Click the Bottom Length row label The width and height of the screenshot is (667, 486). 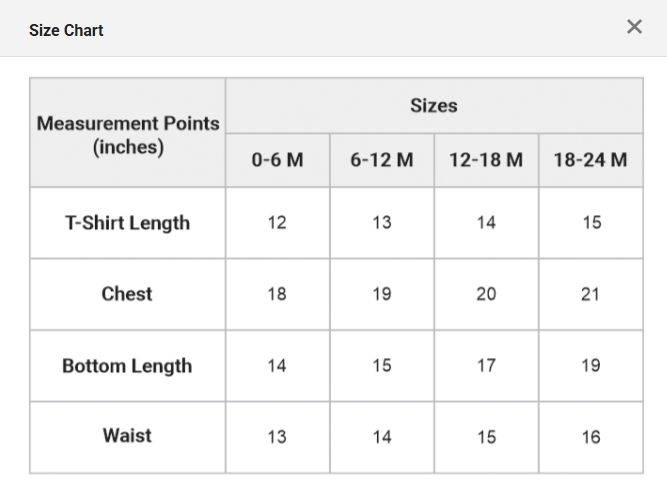pos(128,366)
